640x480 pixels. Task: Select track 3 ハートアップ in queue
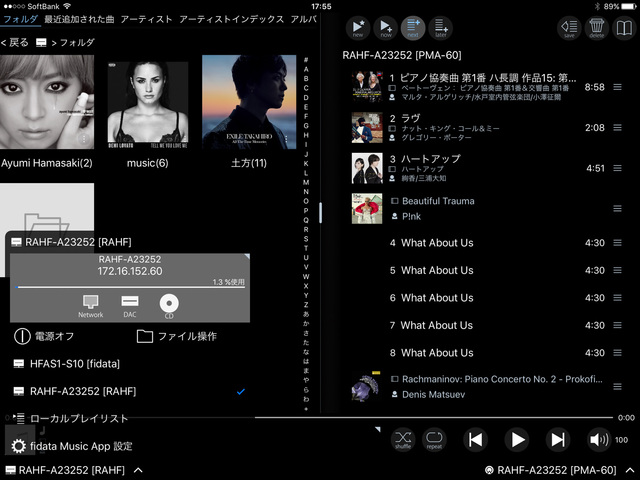click(x=487, y=168)
